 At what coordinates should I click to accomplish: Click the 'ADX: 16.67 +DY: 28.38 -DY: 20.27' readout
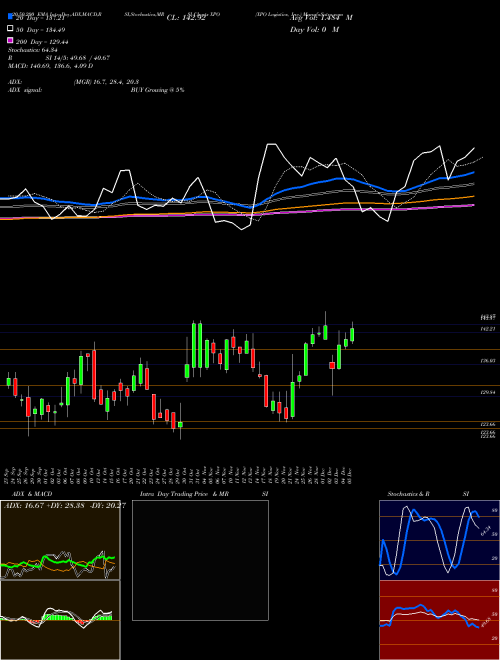(65, 506)
